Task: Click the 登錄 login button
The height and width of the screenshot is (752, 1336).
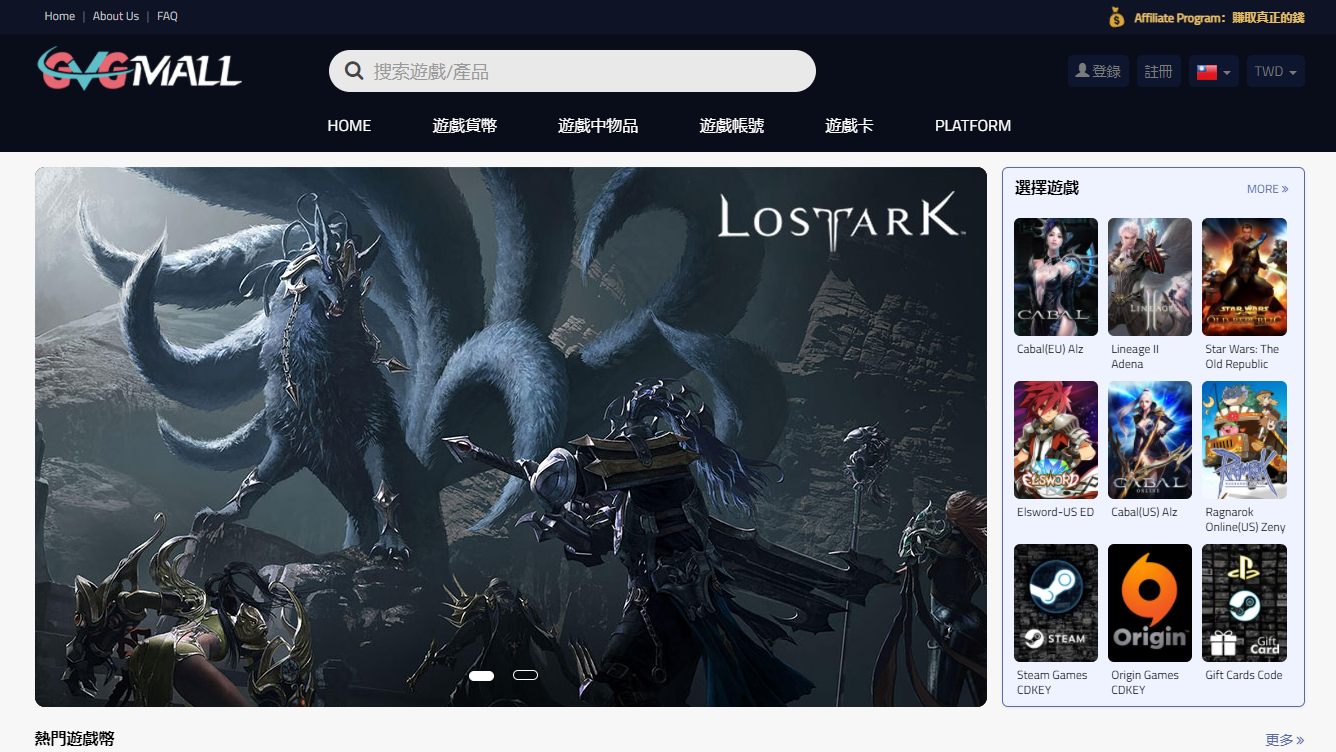Action: 1099,71
